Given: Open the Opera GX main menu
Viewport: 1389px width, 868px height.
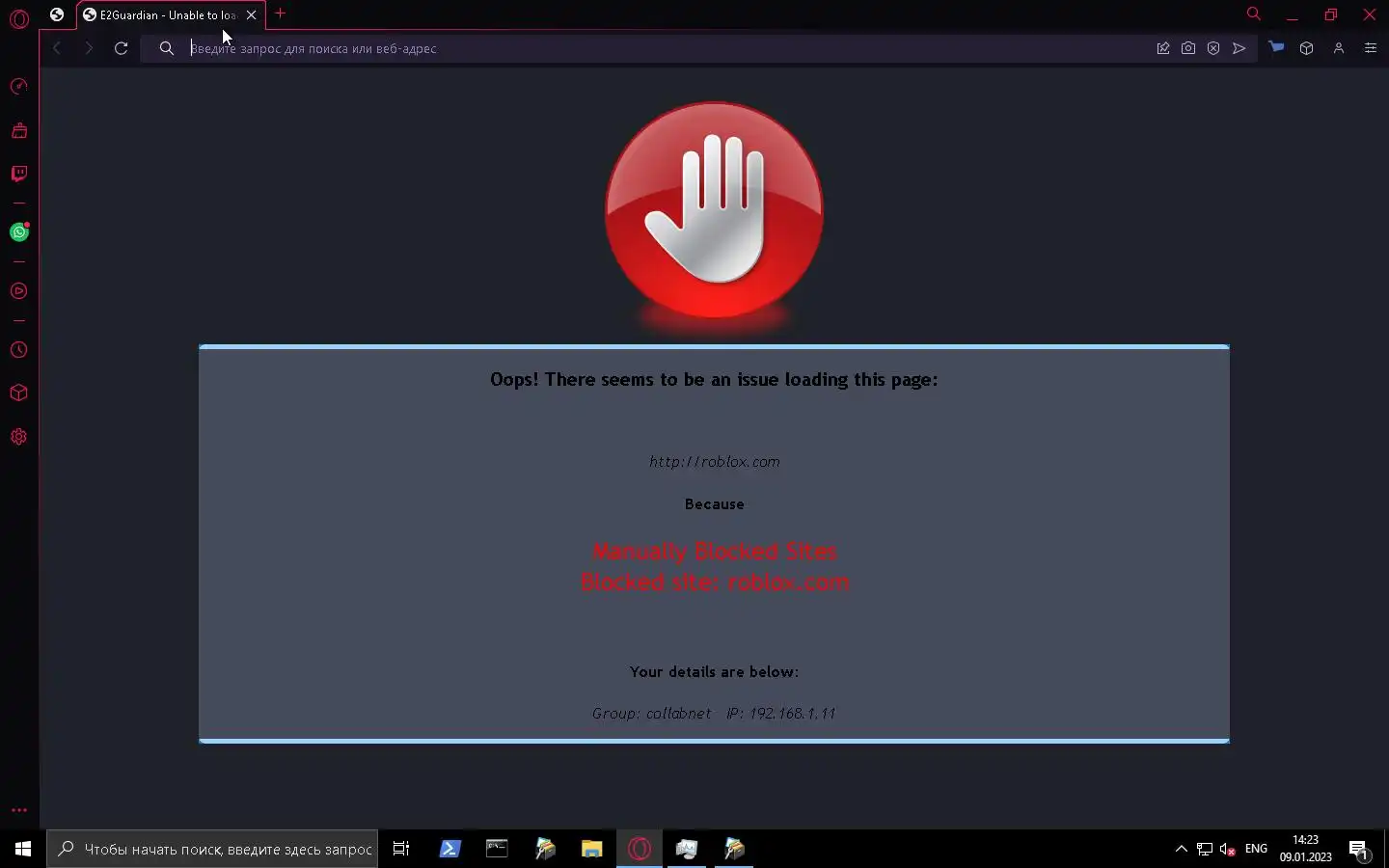Looking at the screenshot, I should click(x=19, y=18).
